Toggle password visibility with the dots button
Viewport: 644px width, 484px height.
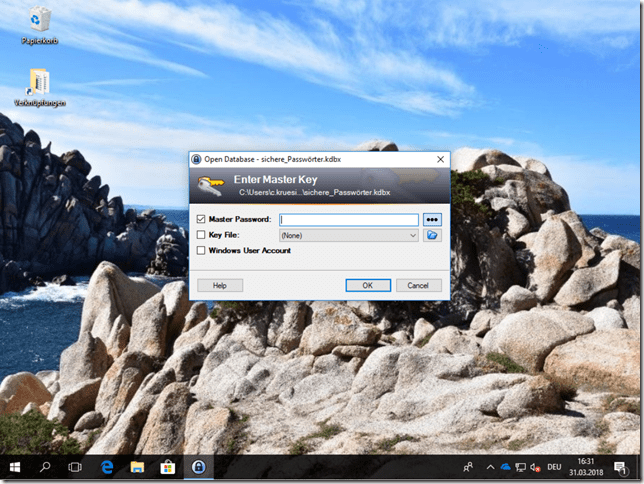[432, 220]
